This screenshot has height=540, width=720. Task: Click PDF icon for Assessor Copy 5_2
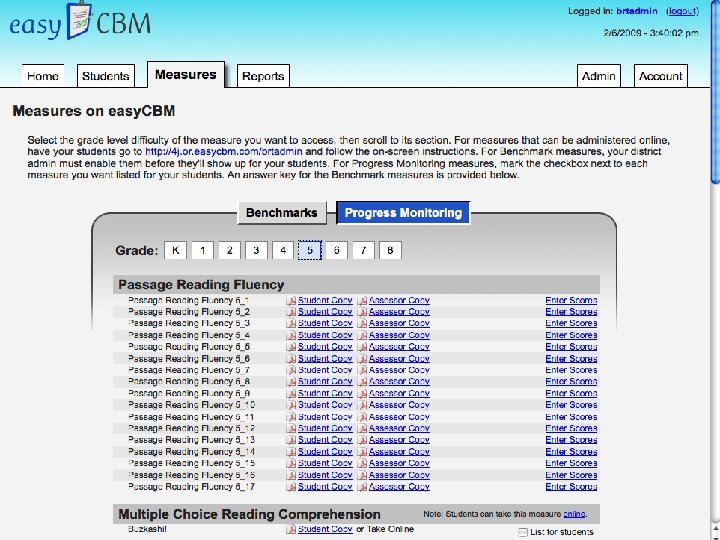pos(362,312)
